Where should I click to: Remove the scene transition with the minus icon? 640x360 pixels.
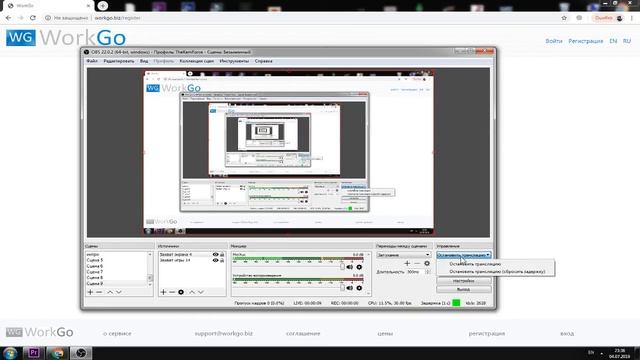[x=417, y=264]
